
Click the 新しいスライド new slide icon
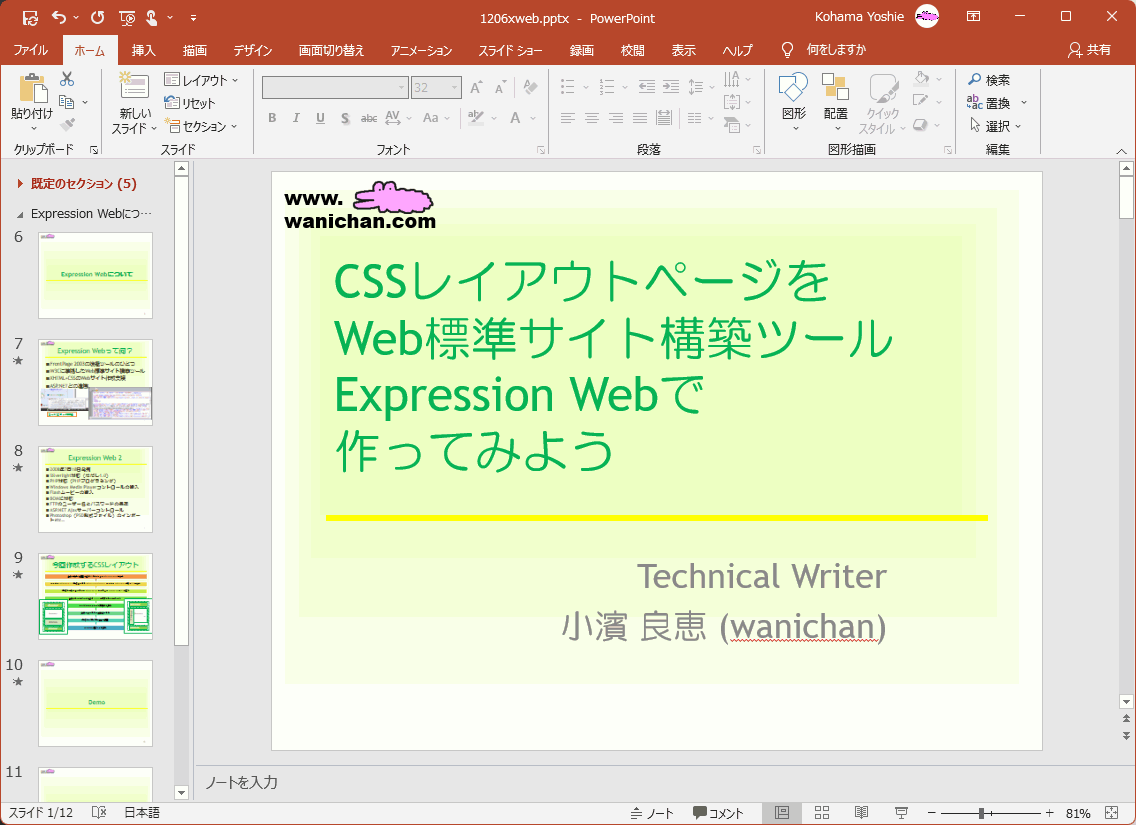[x=135, y=87]
